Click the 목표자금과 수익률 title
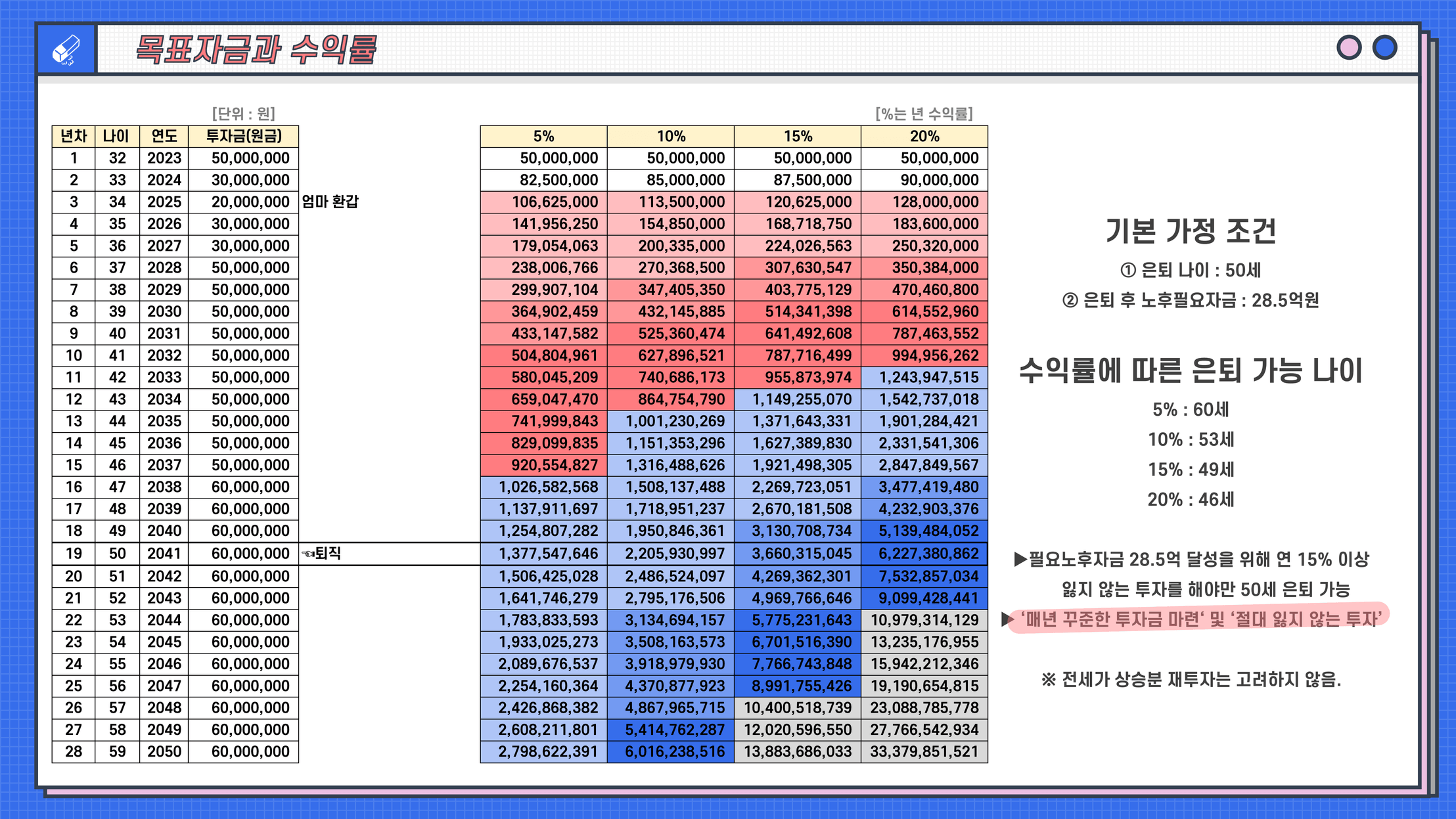1456x819 pixels. (256, 49)
